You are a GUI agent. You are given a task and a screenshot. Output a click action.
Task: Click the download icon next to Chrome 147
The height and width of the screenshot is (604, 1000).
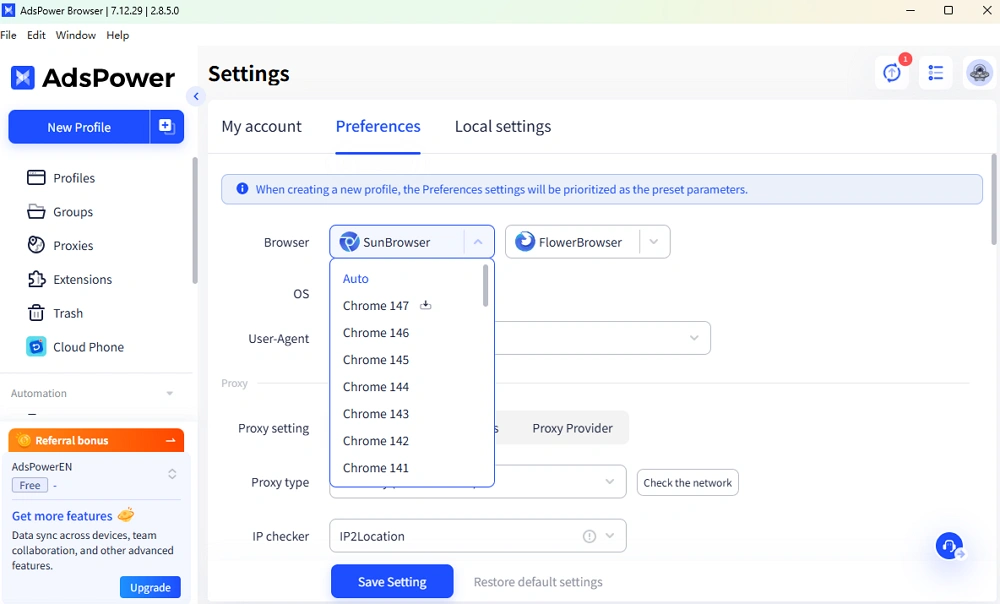[x=425, y=306]
